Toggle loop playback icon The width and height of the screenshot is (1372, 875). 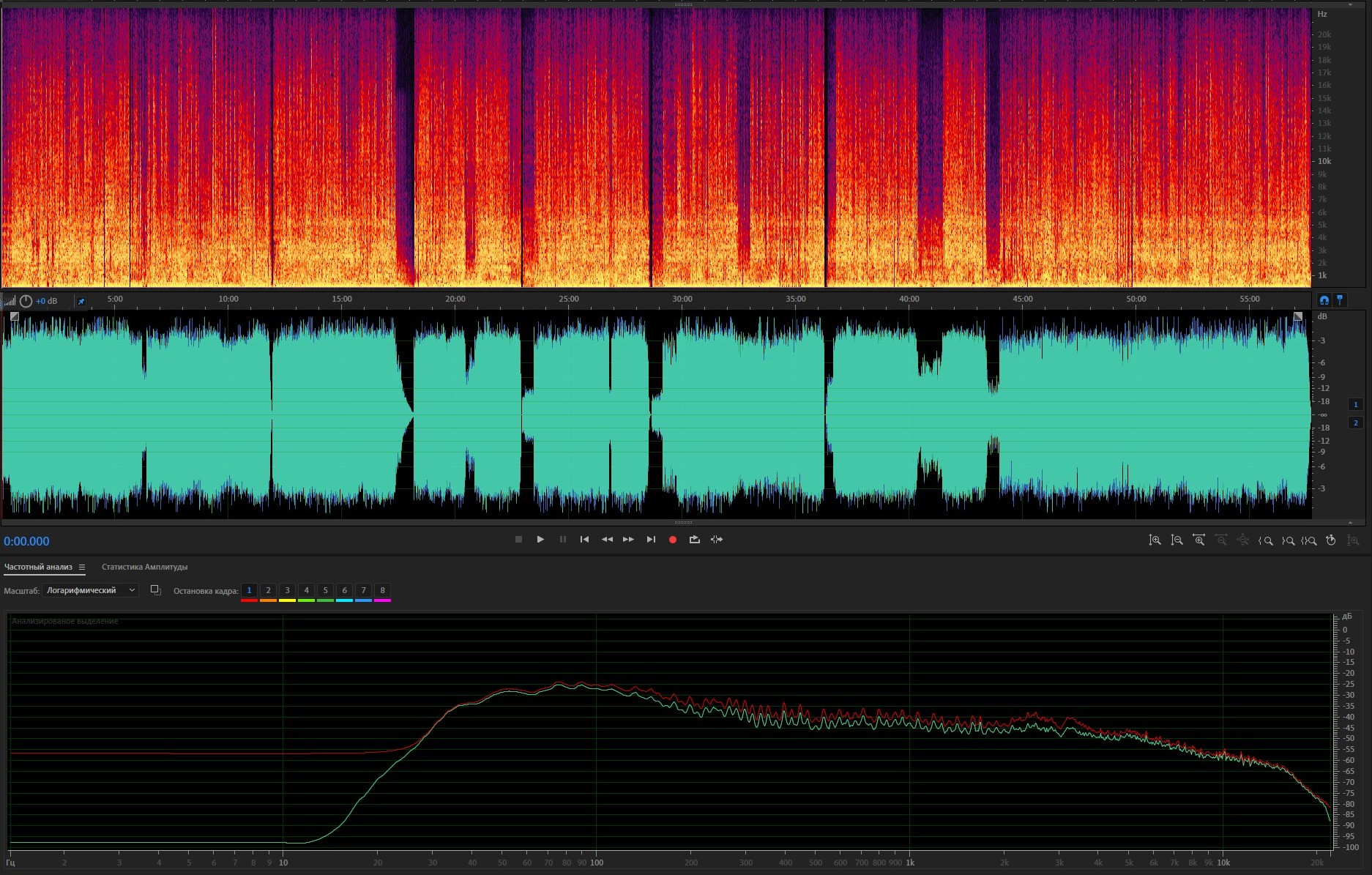click(694, 540)
